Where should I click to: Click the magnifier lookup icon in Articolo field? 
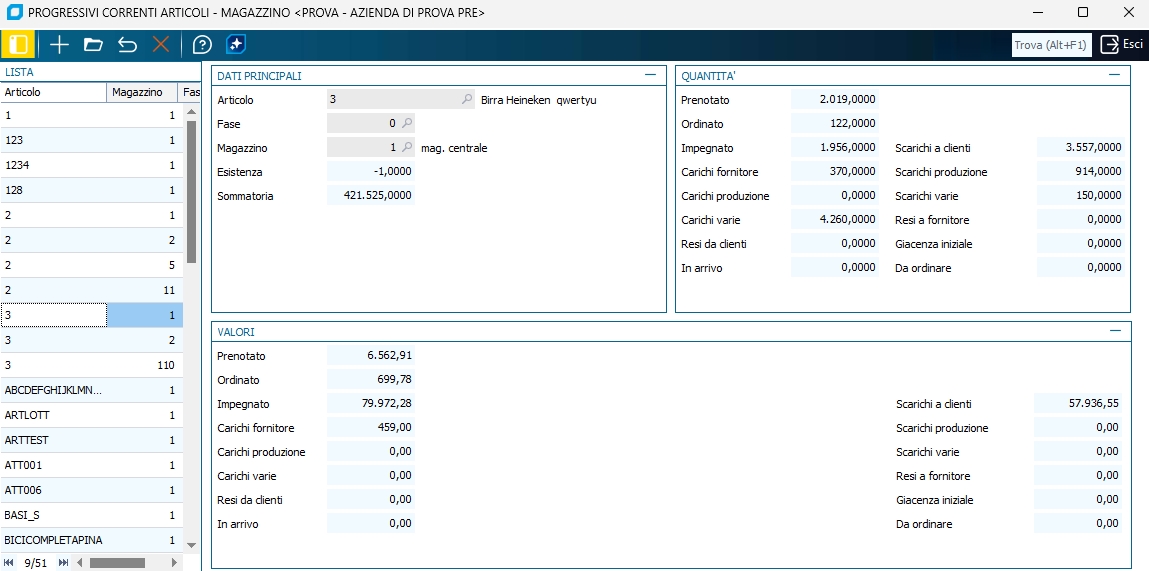click(467, 99)
